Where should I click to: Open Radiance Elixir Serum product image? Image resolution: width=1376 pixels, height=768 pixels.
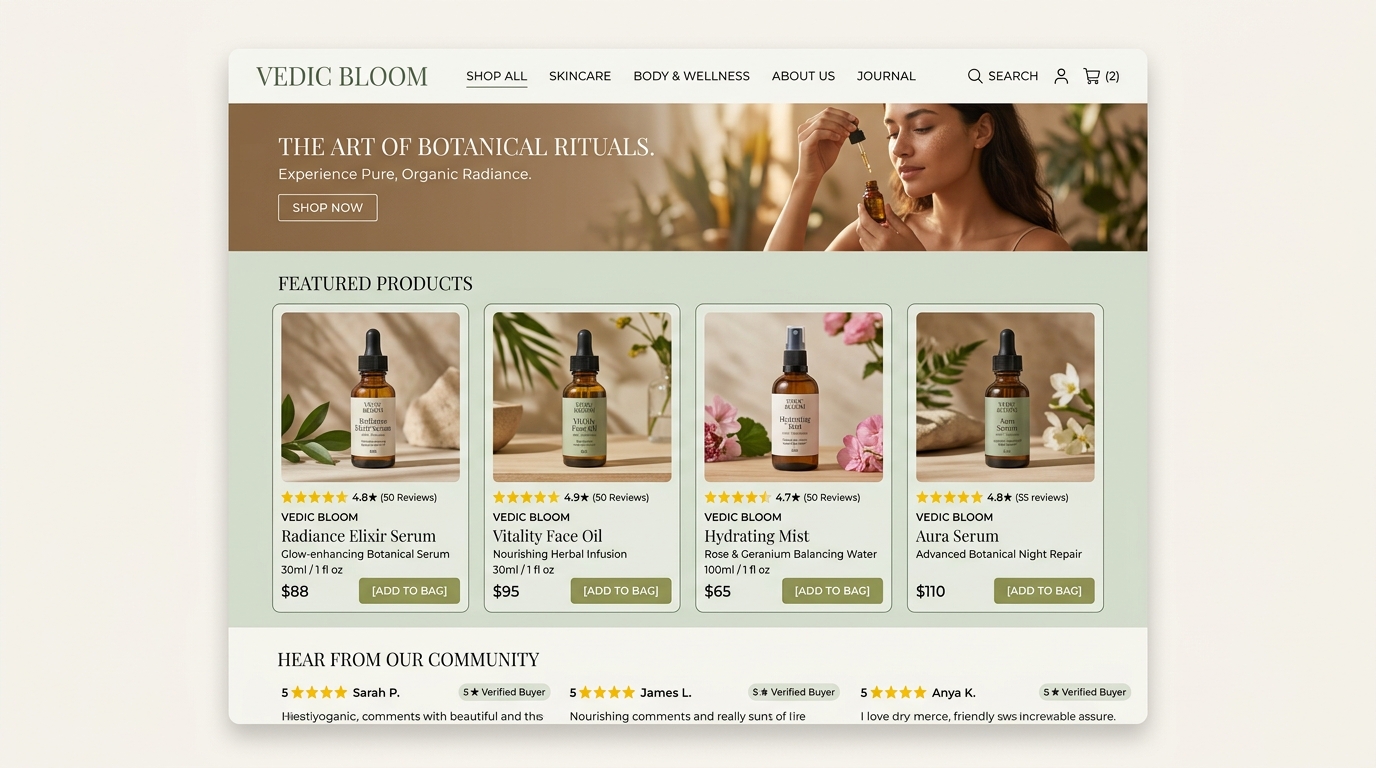(x=370, y=397)
